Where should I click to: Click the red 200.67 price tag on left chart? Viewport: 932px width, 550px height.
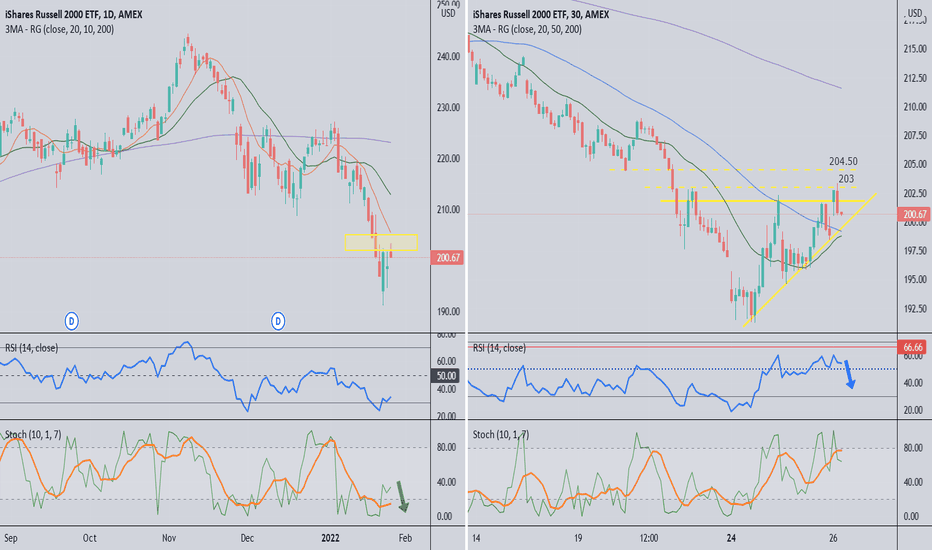(448, 257)
